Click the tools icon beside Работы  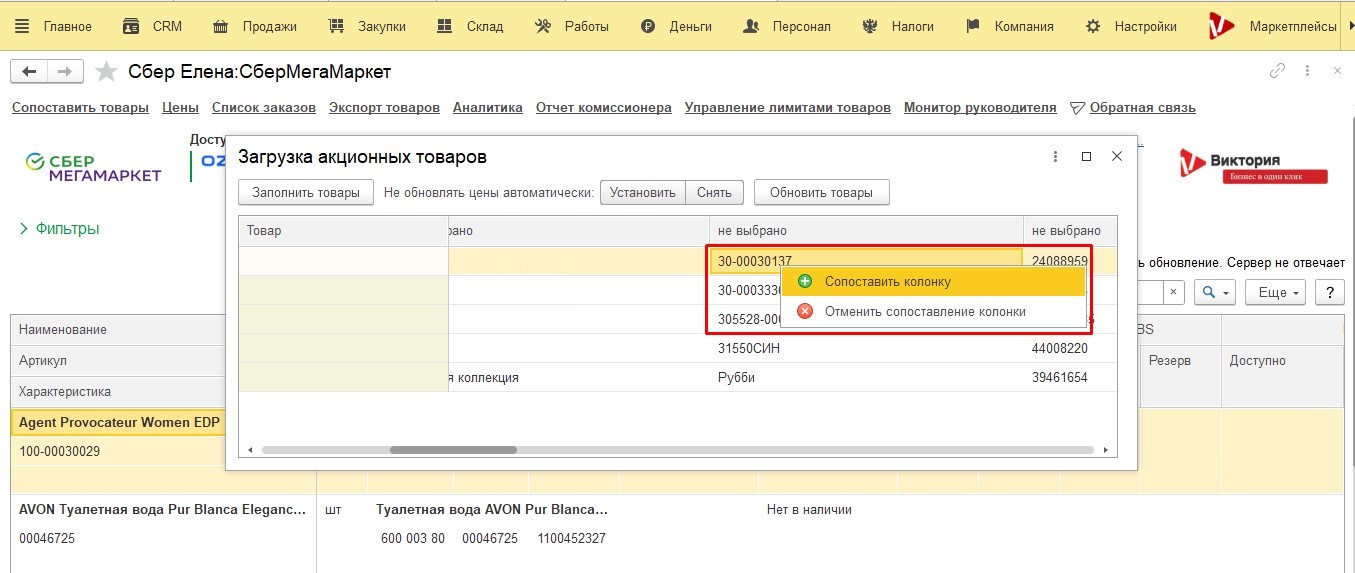(x=543, y=27)
